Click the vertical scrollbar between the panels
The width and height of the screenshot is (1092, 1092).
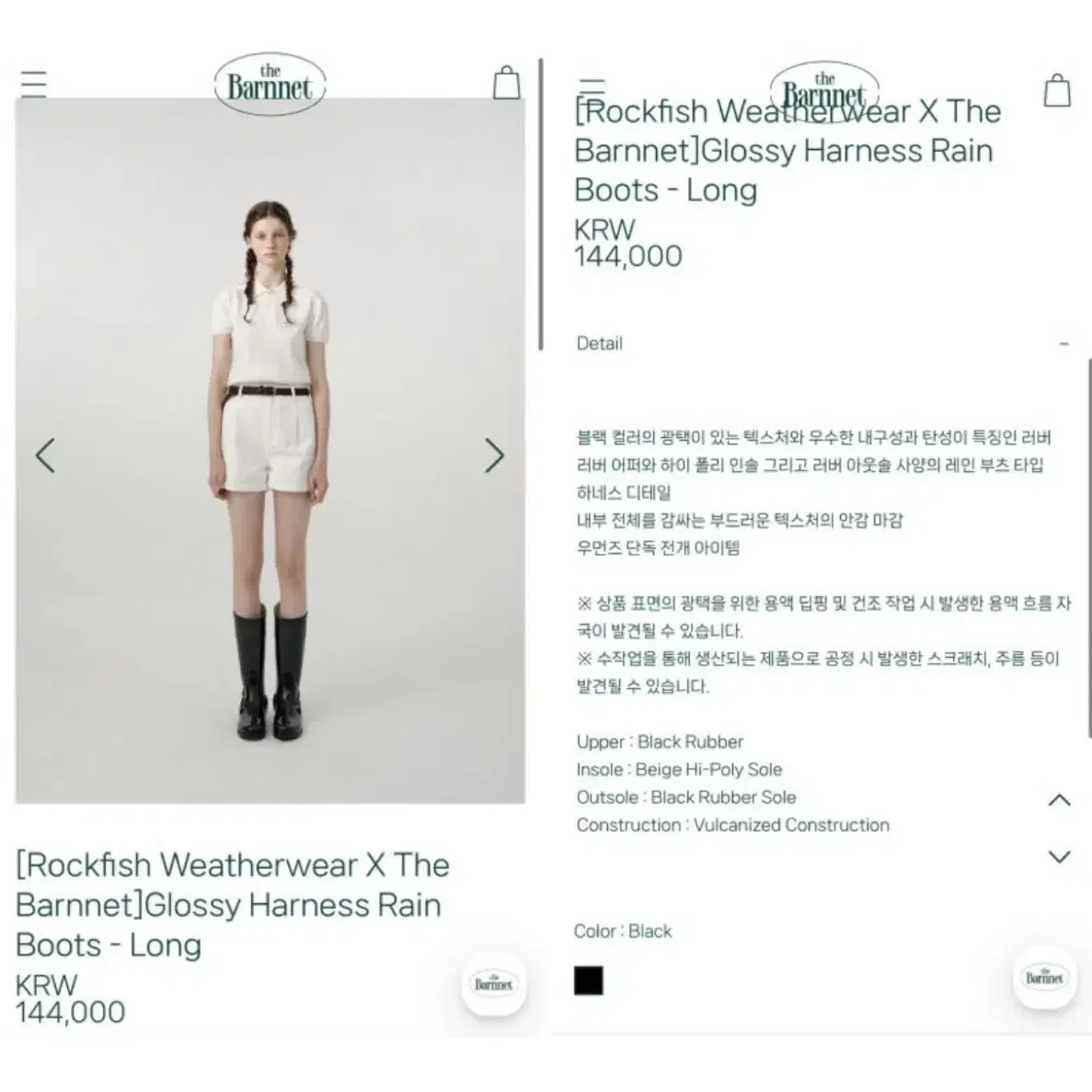tap(540, 205)
